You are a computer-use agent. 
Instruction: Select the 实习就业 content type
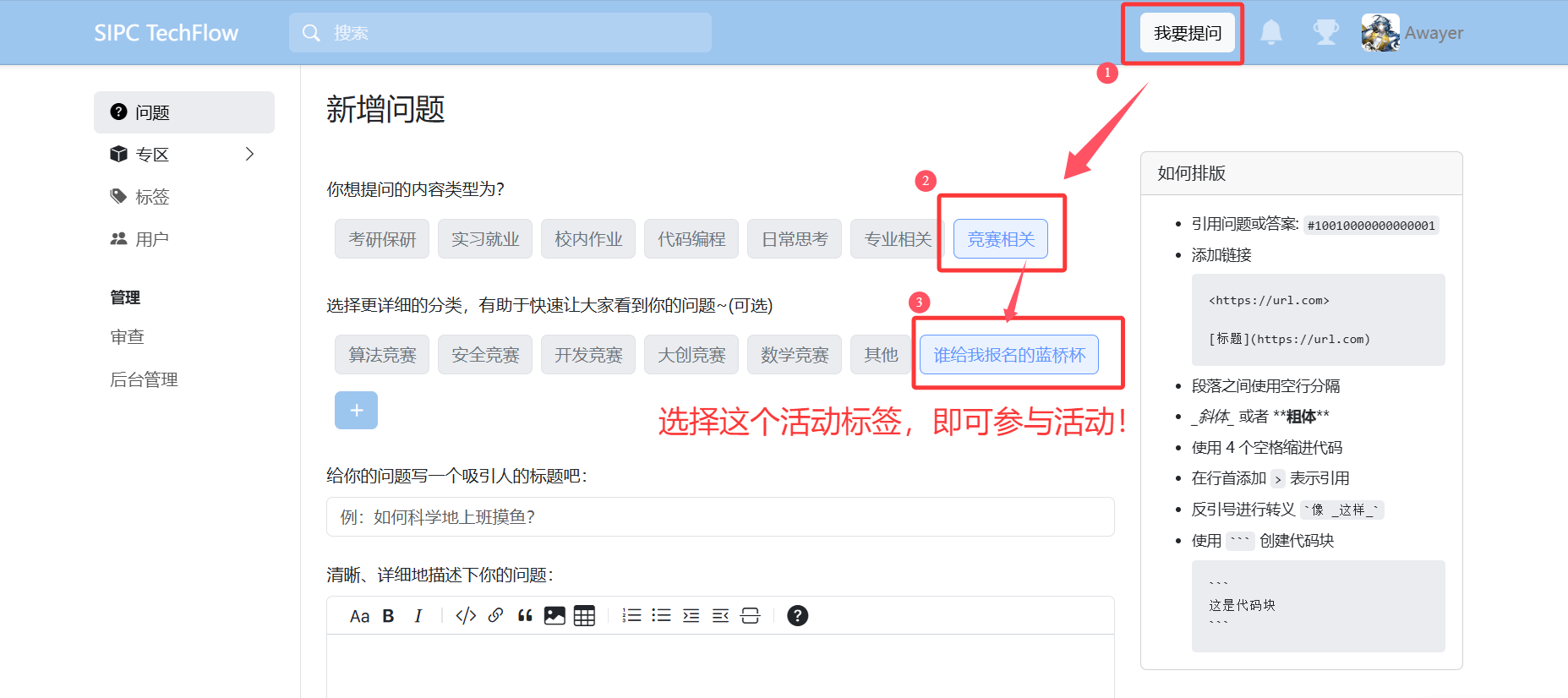[485, 239]
